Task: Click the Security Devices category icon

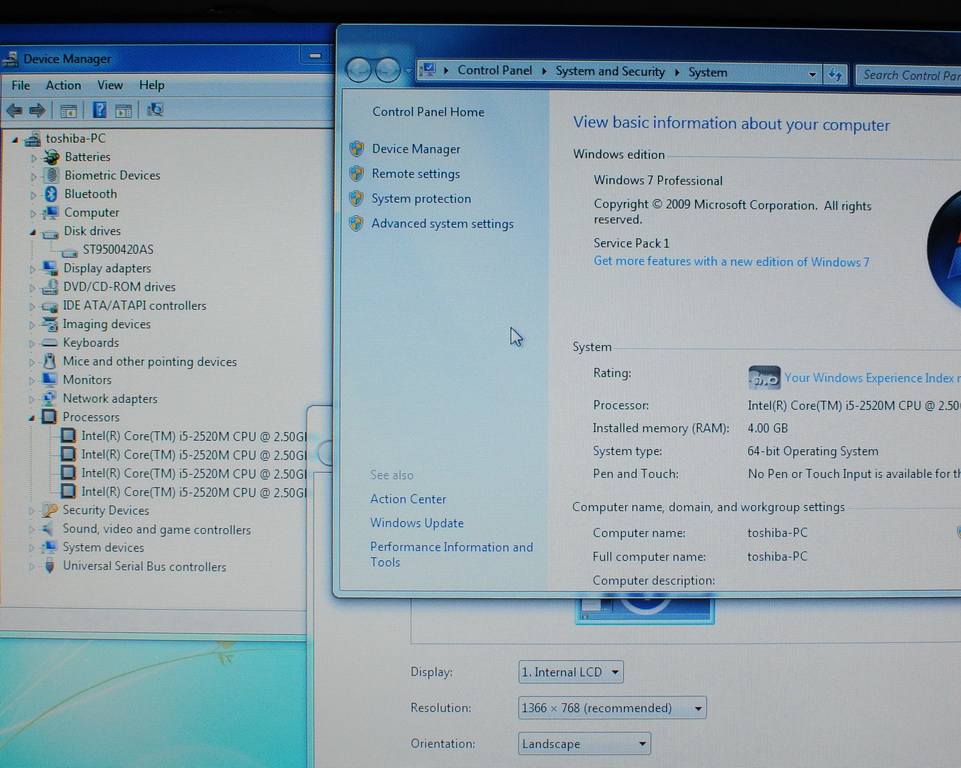Action: (48, 511)
